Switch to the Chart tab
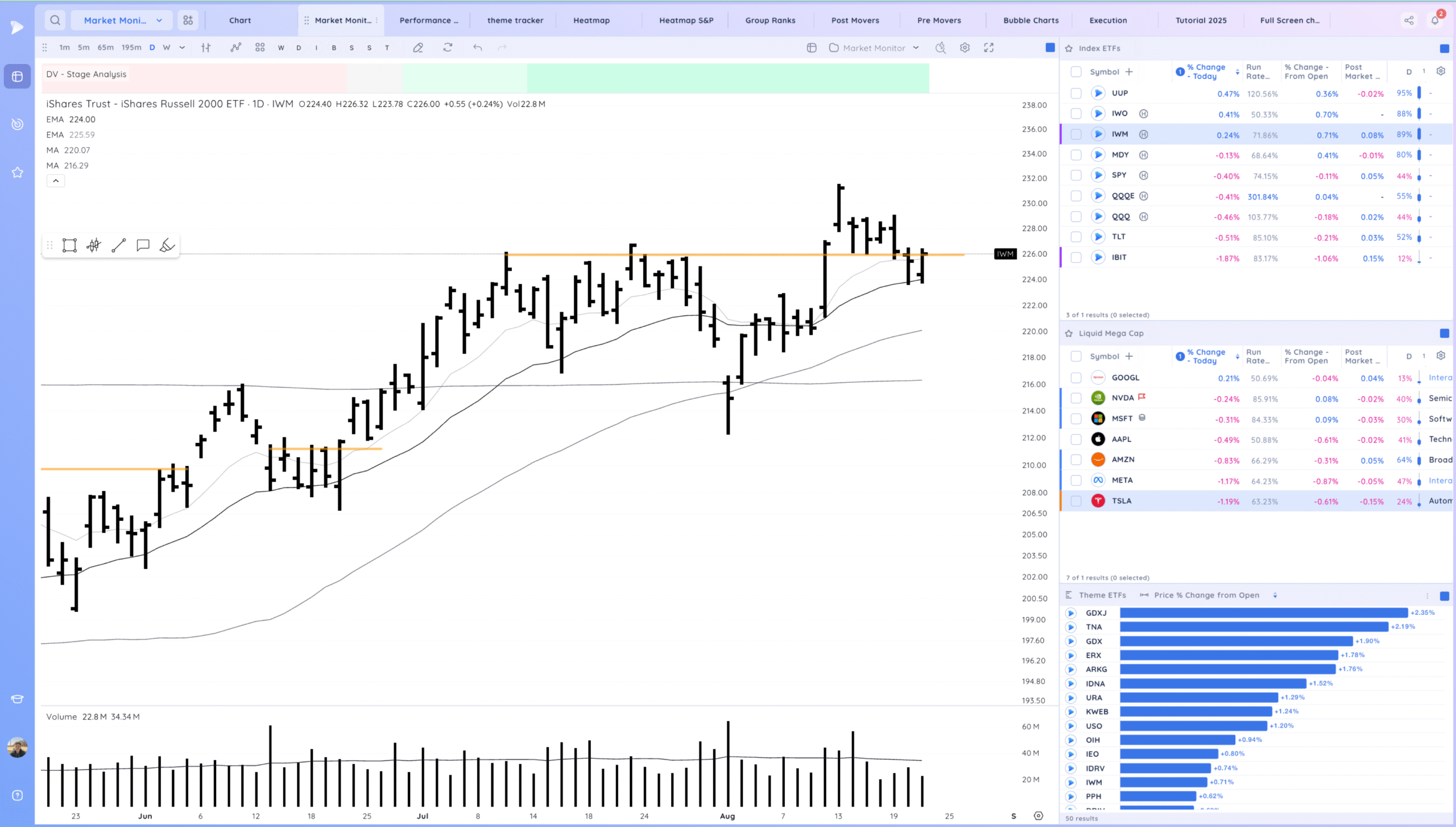The height and width of the screenshot is (827, 1456). tap(240, 20)
